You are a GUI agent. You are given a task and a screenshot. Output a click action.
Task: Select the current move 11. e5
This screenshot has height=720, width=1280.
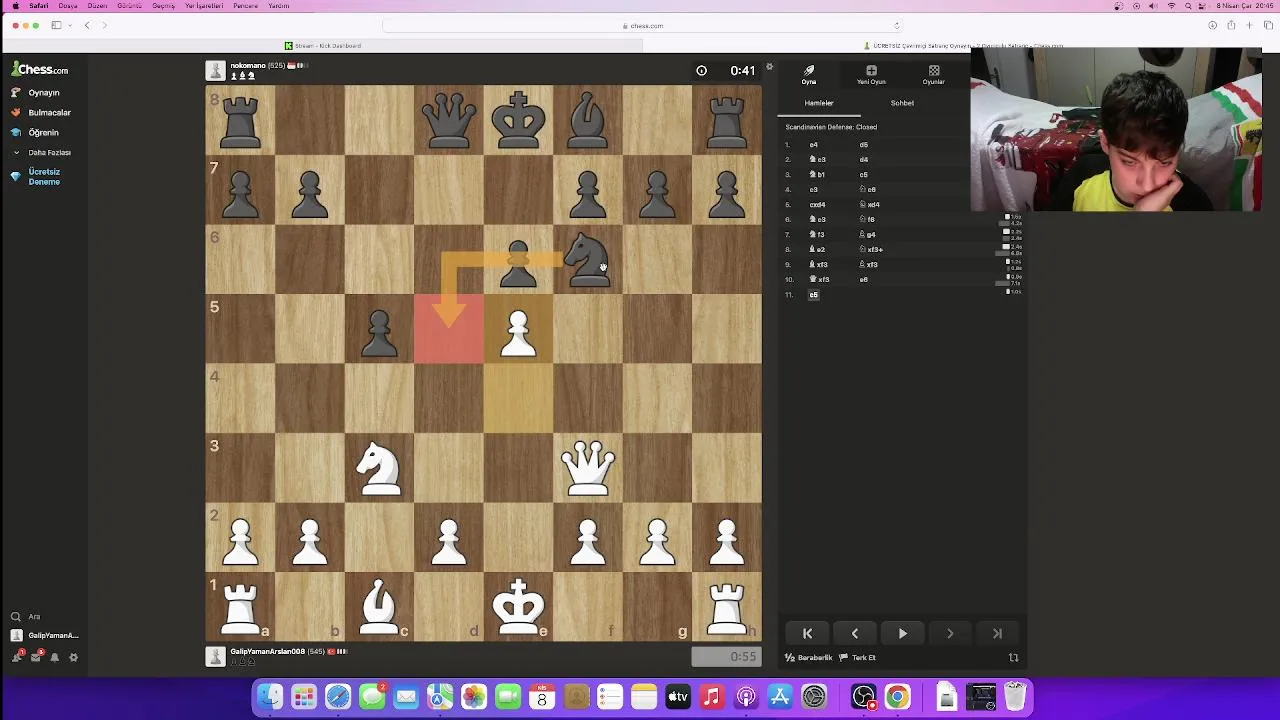pos(813,295)
